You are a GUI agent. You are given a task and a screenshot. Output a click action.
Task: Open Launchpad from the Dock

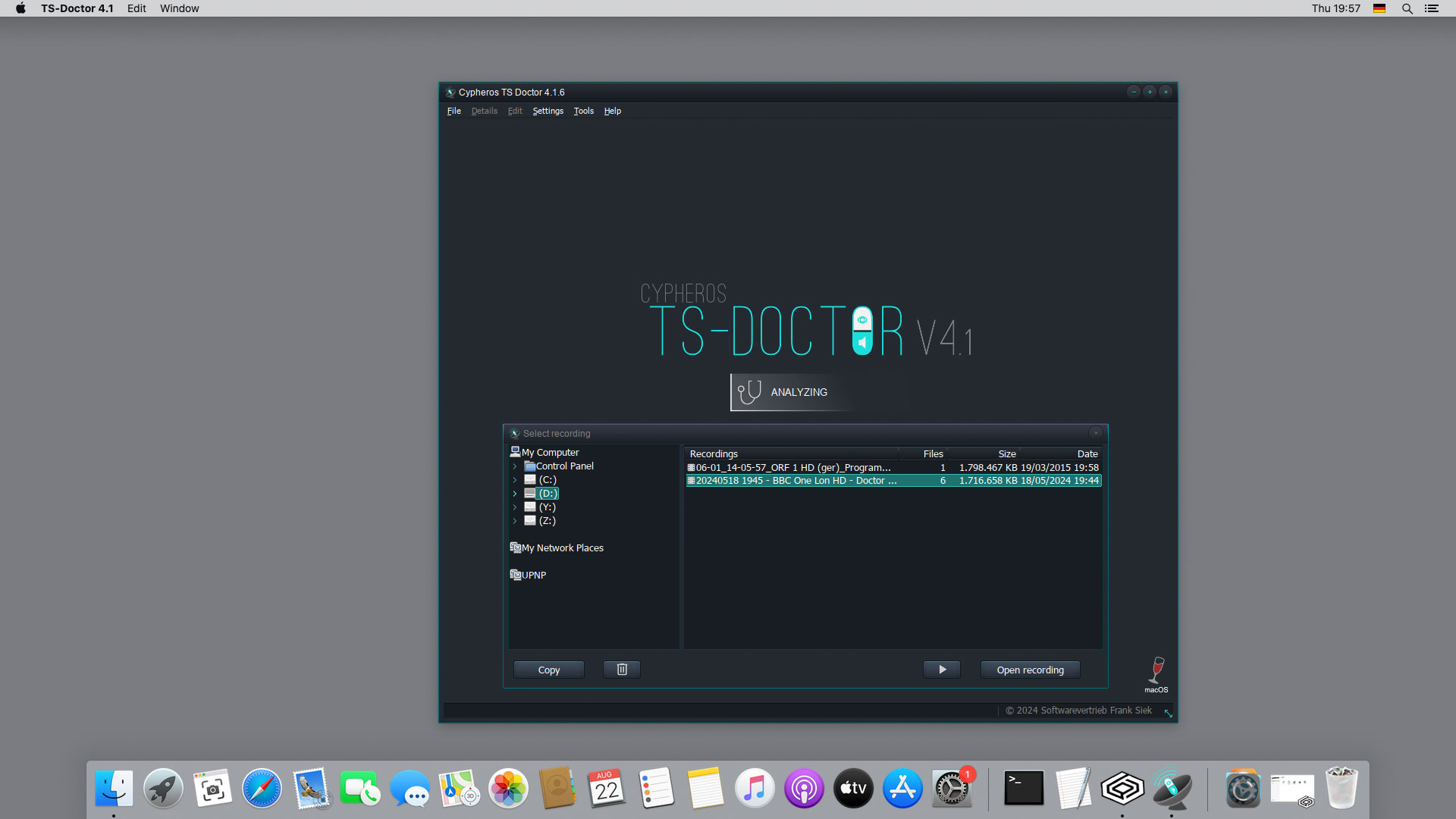click(x=163, y=789)
